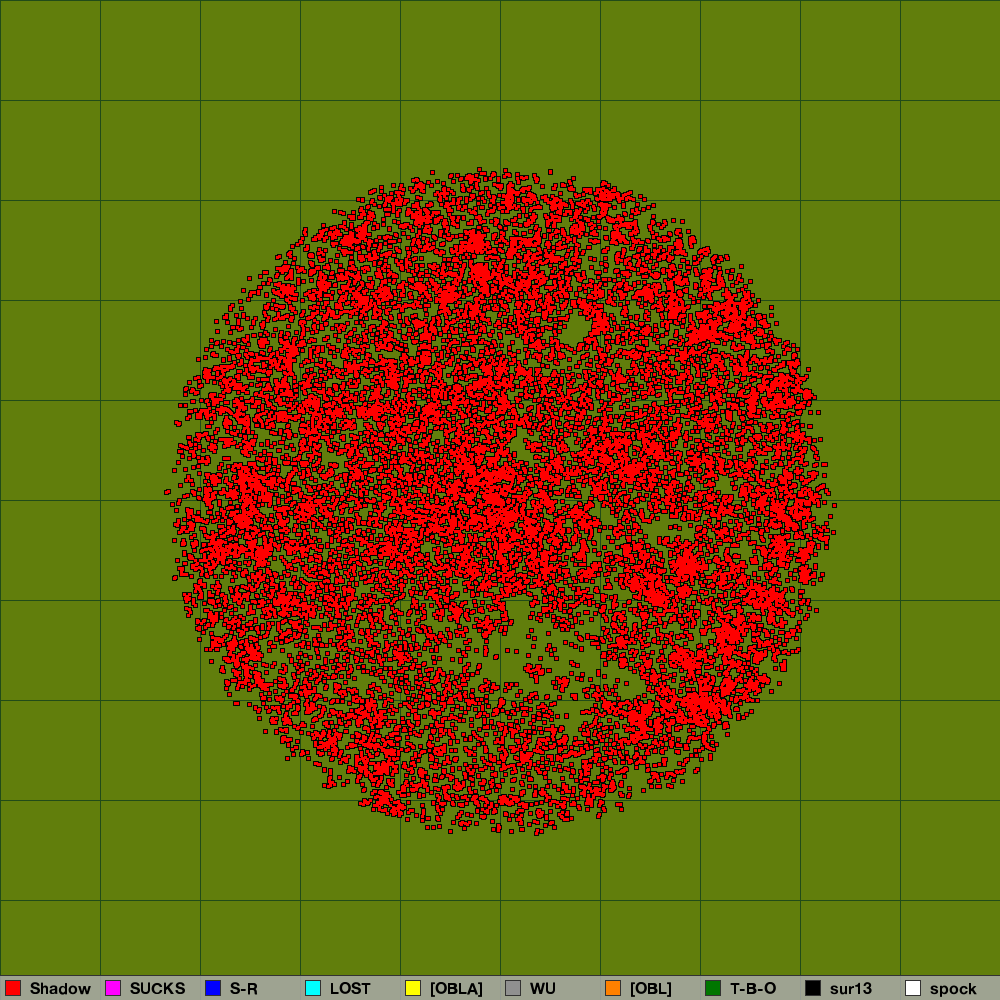Click the sur13 legend label

(x=851, y=989)
